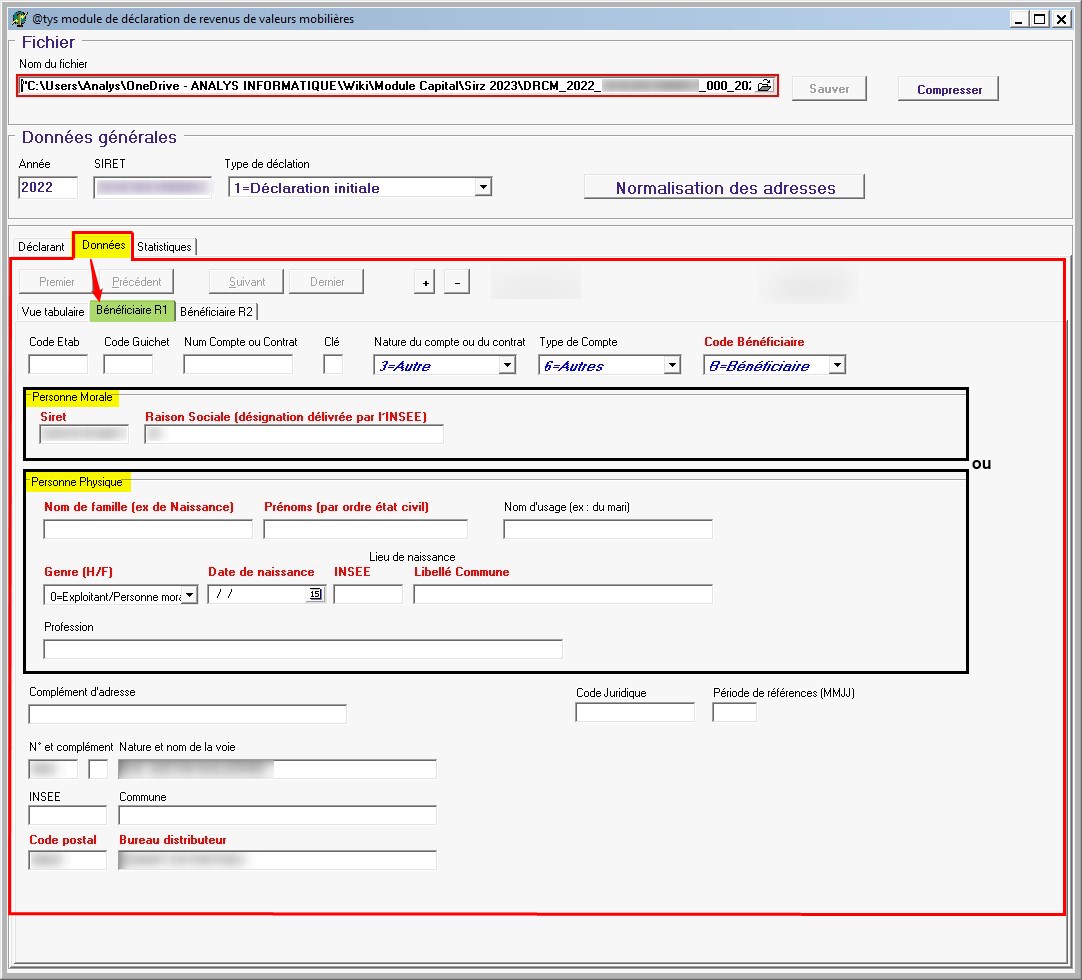Open the Nature du compte dropdown
This screenshot has width=1082, height=980.
tap(507, 365)
